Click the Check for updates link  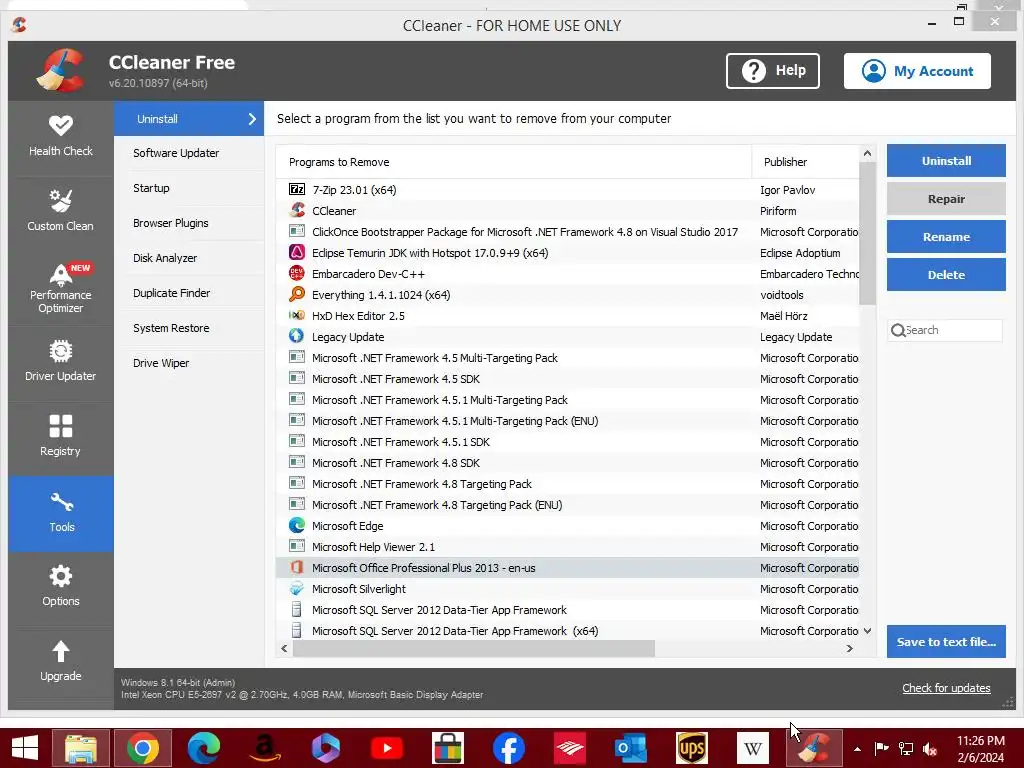click(946, 688)
